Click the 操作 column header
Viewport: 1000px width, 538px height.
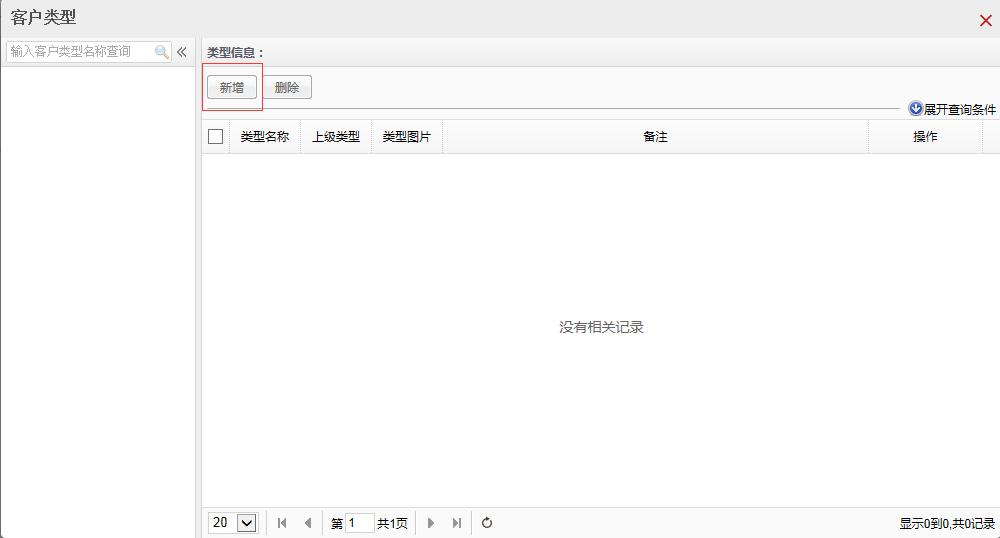click(x=925, y=137)
